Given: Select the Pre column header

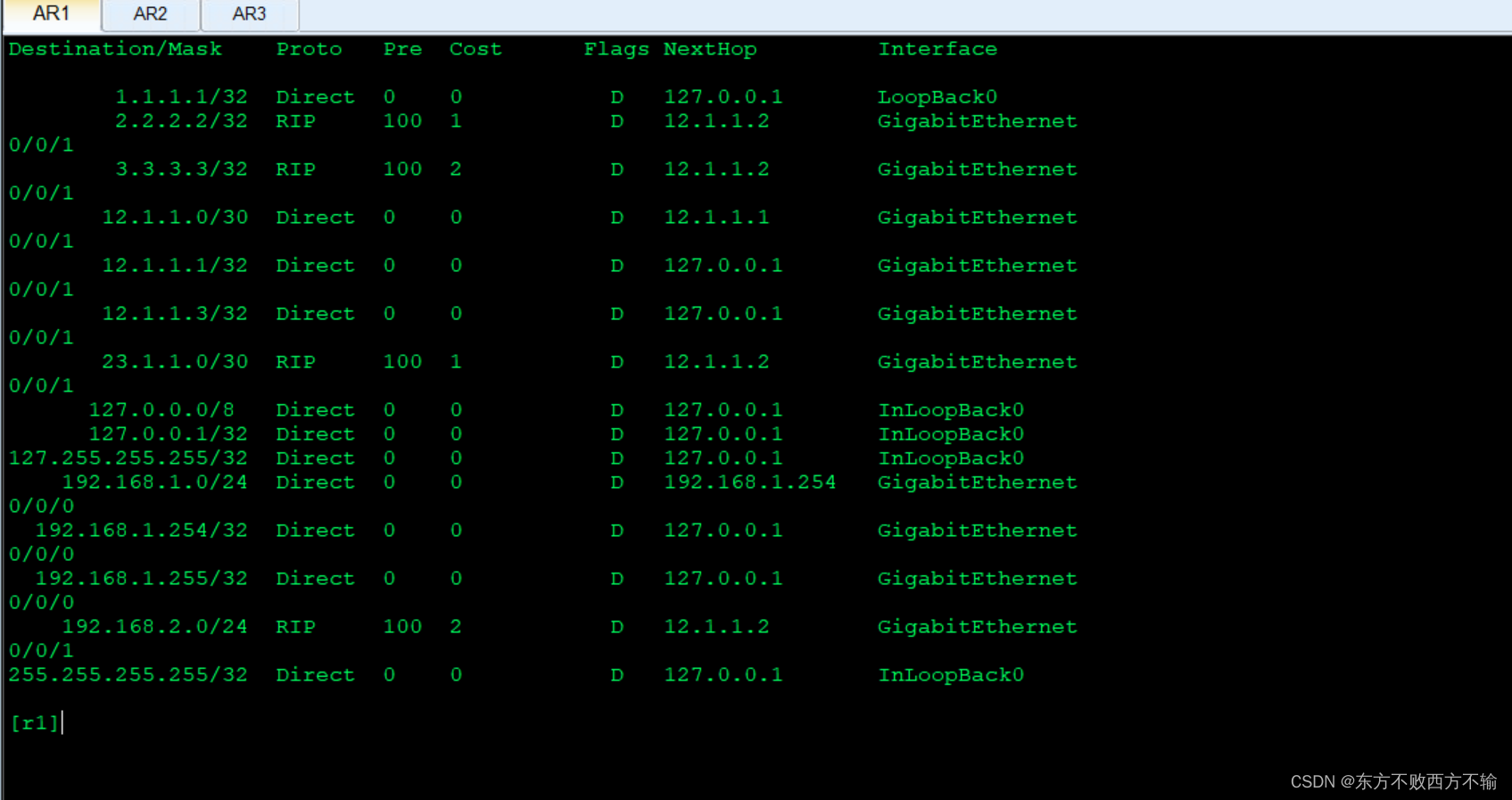Looking at the screenshot, I should tap(402, 49).
